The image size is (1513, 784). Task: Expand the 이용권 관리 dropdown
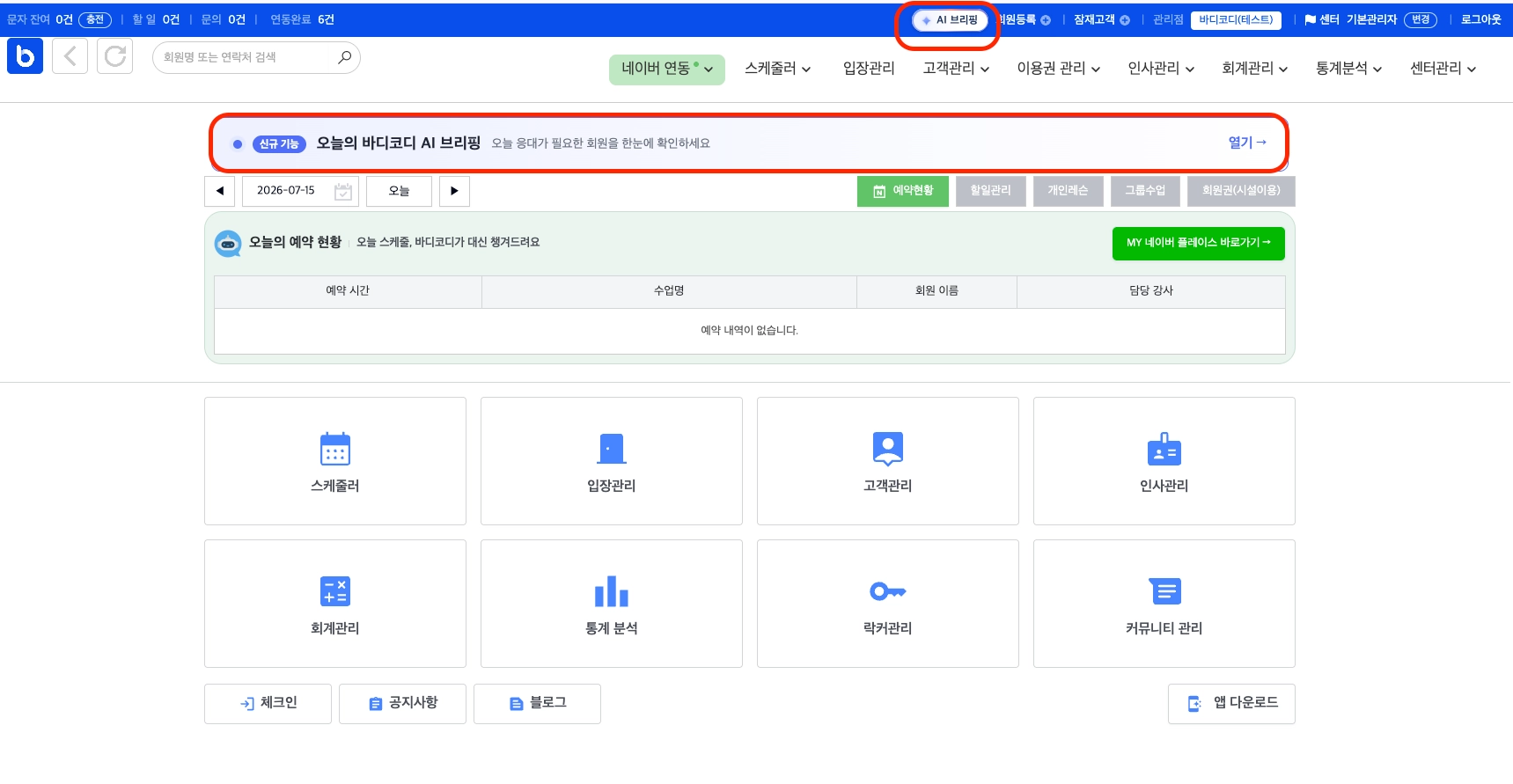(x=1059, y=69)
